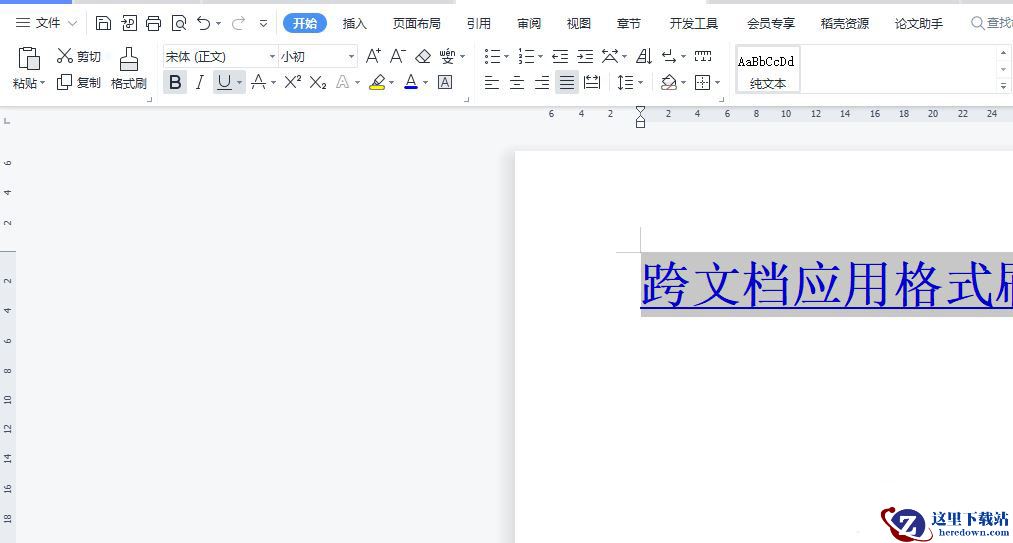
Task: Switch to the 章节 tab
Action: (629, 24)
